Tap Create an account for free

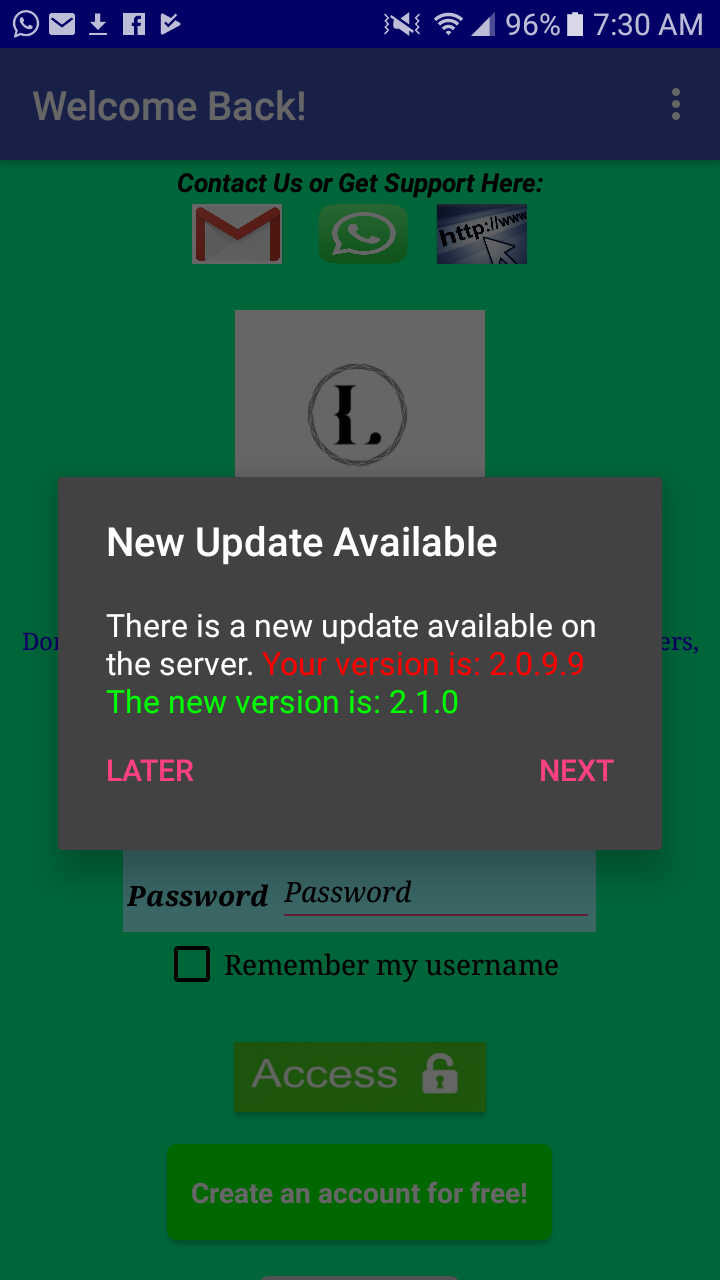[x=360, y=1193]
